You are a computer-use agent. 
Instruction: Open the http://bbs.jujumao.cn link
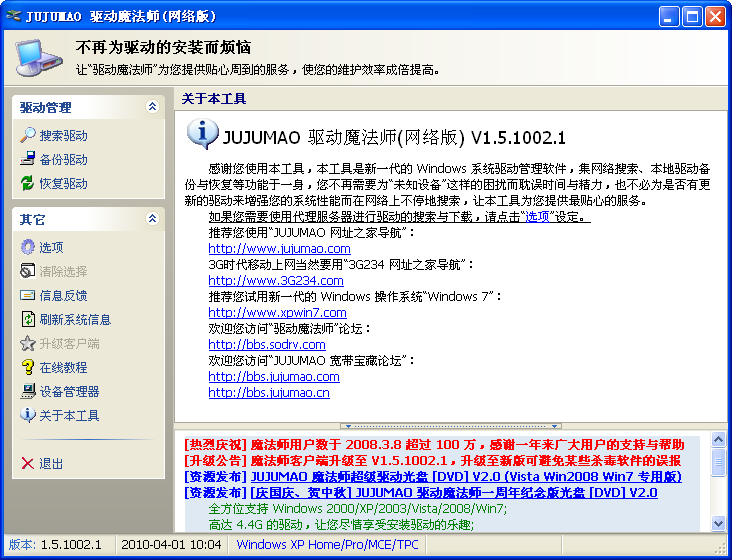tap(269, 392)
